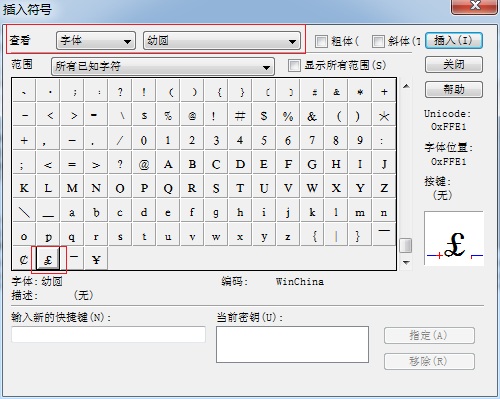Click the capital letter G cell
Image resolution: width=500 pixels, height=399 pixels.
coord(312,164)
